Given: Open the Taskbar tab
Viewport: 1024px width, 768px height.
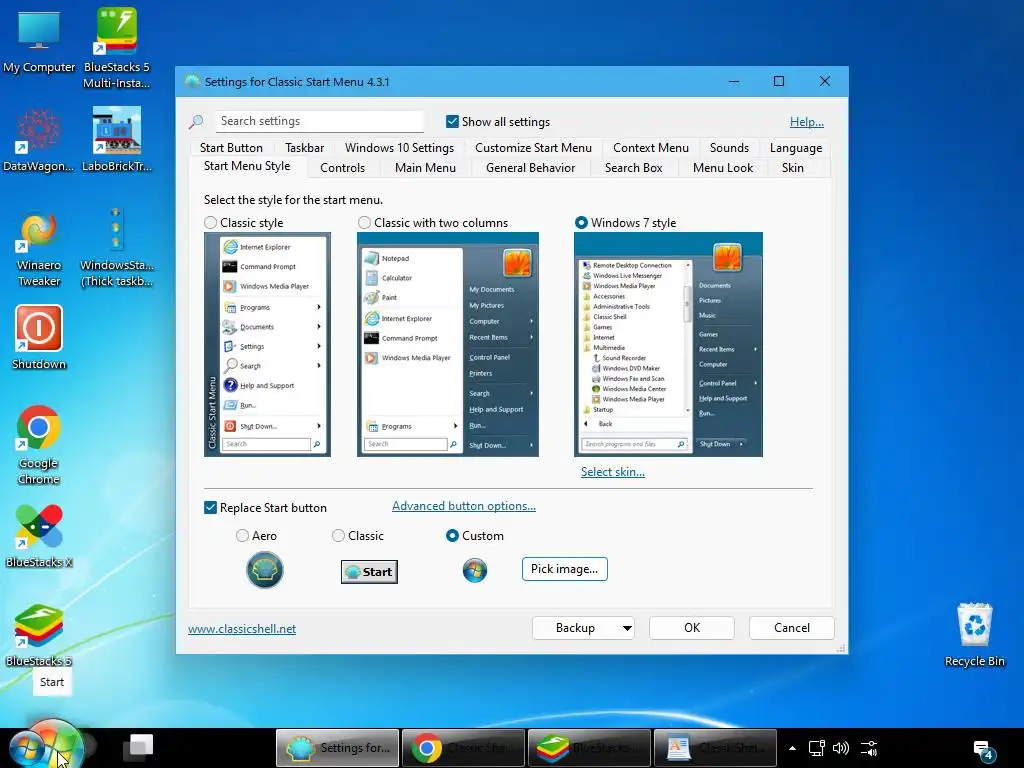Looking at the screenshot, I should [x=304, y=148].
